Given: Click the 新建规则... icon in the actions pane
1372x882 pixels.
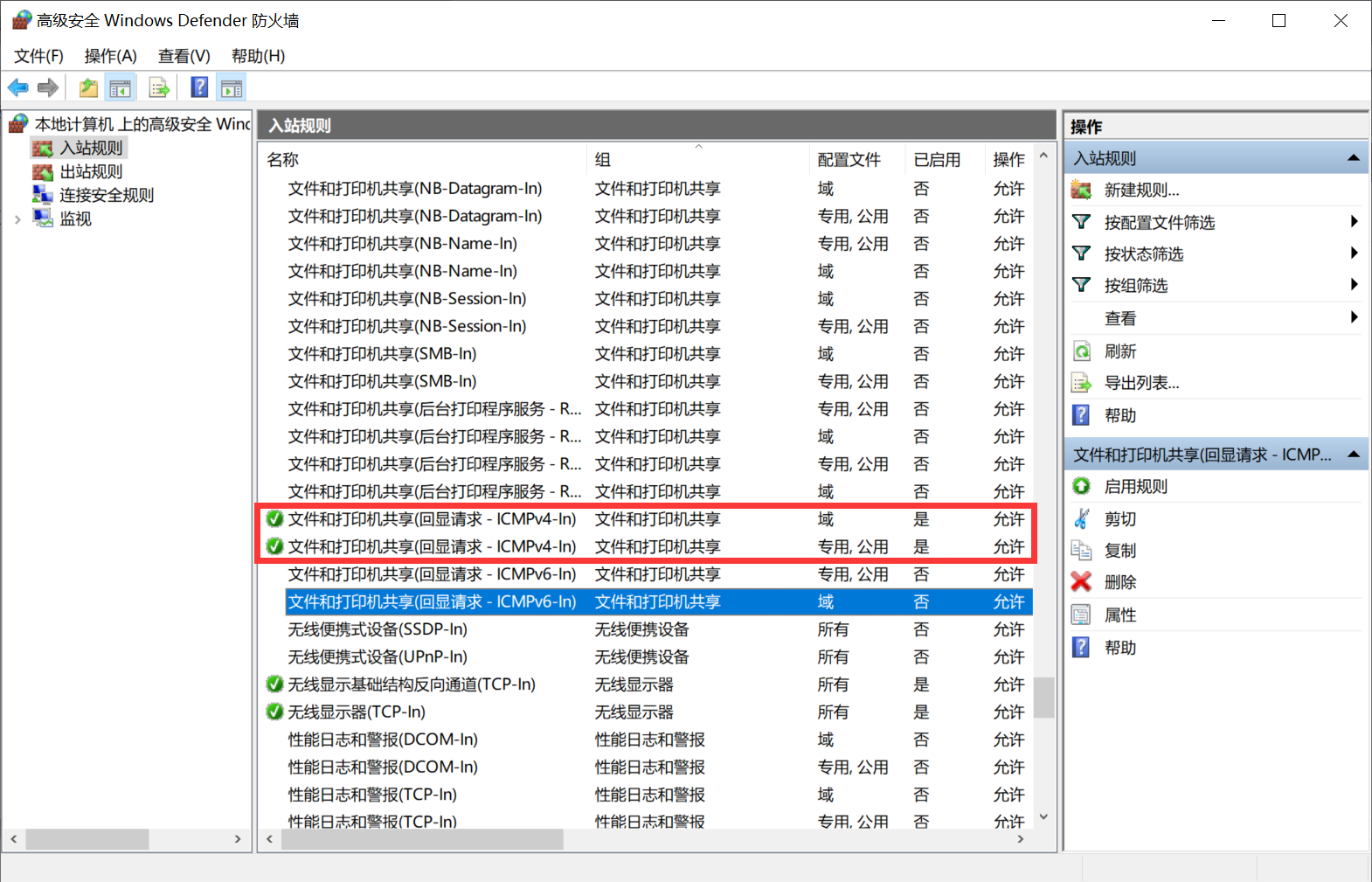Looking at the screenshot, I should pos(1082,190).
